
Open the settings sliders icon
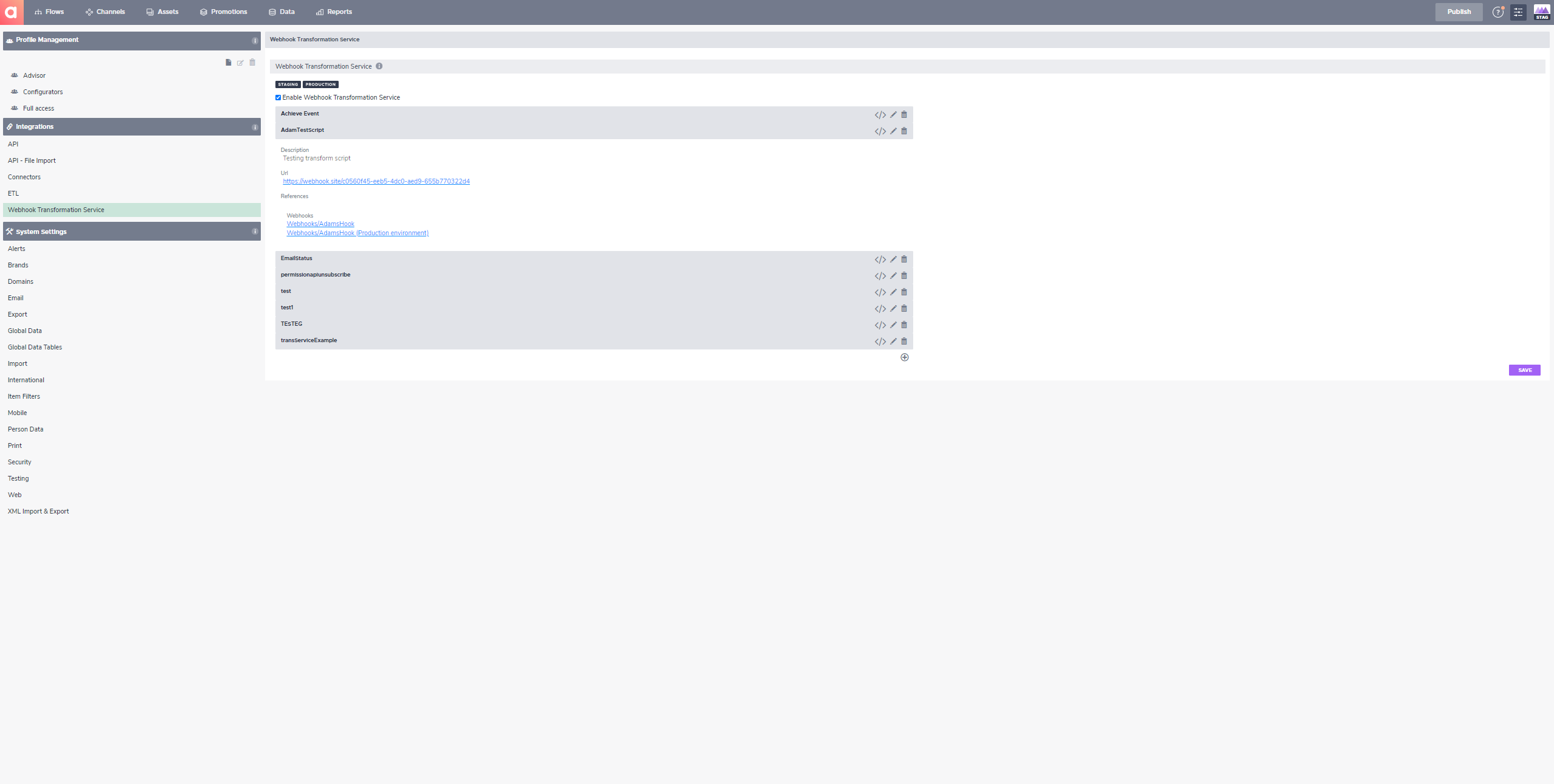(x=1518, y=12)
